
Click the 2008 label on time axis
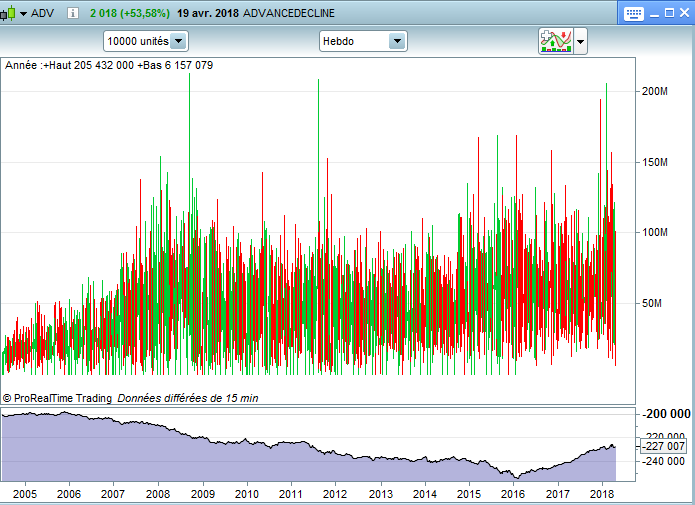coord(158,494)
